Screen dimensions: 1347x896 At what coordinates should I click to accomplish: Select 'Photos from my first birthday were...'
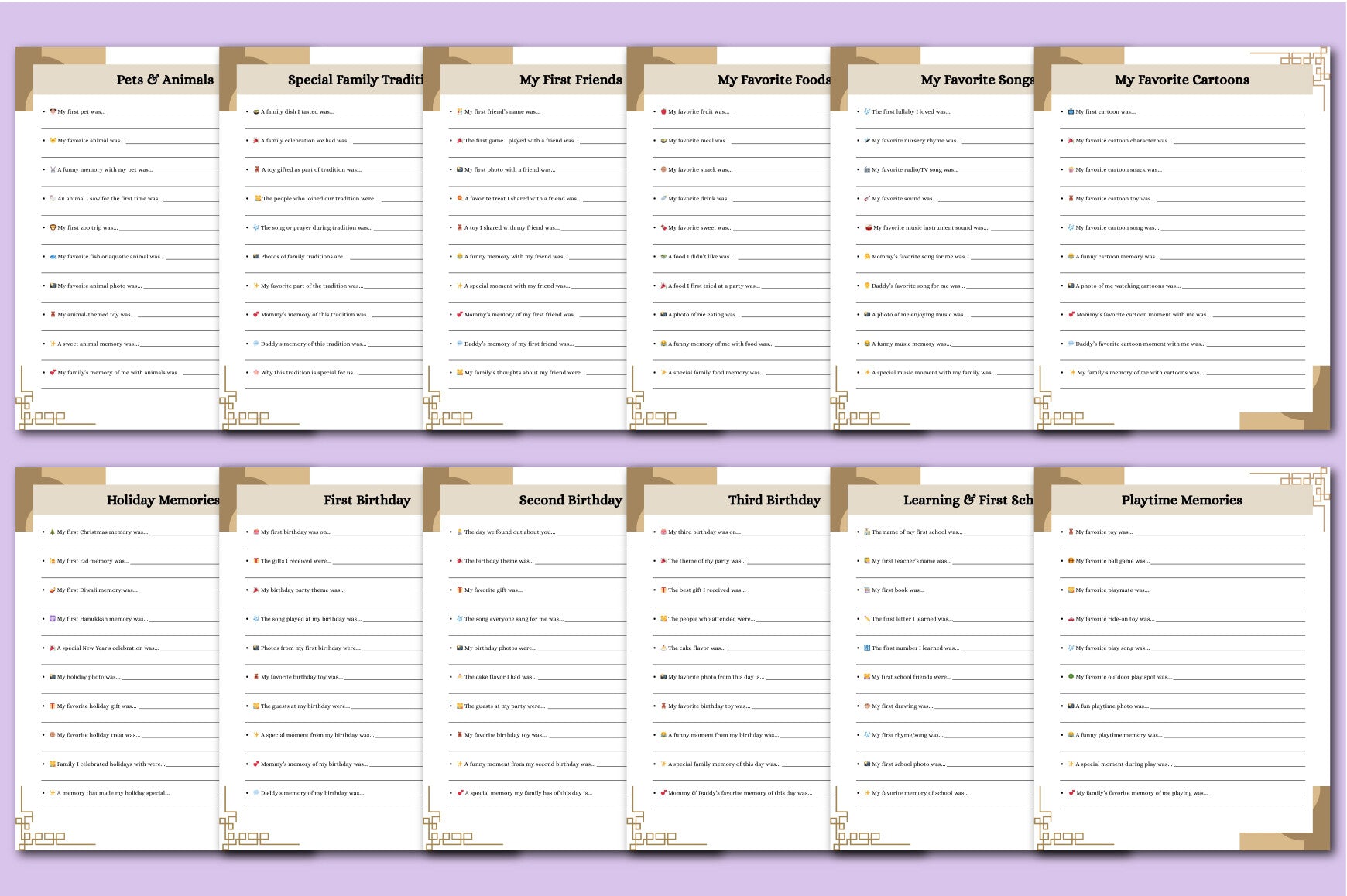(310, 648)
